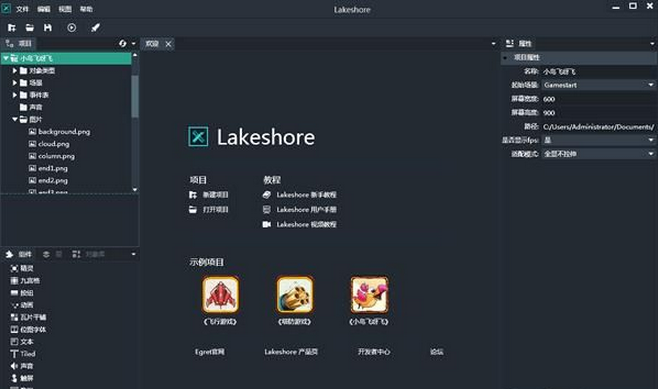The height and width of the screenshot is (389, 658).
Task: Open the properties panel header dropdown arrow
Action: (x=652, y=43)
